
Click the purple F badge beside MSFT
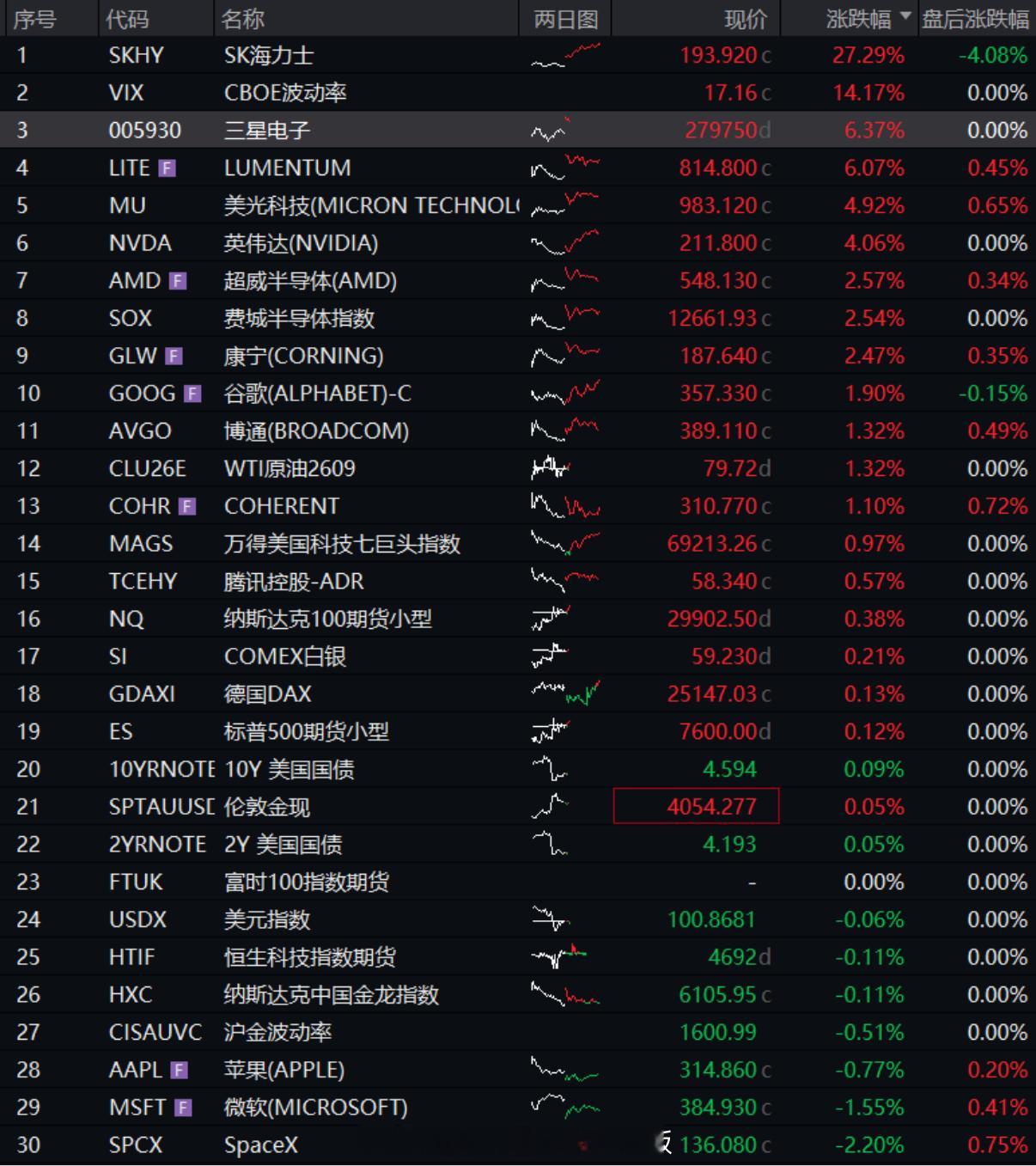pos(183,1108)
